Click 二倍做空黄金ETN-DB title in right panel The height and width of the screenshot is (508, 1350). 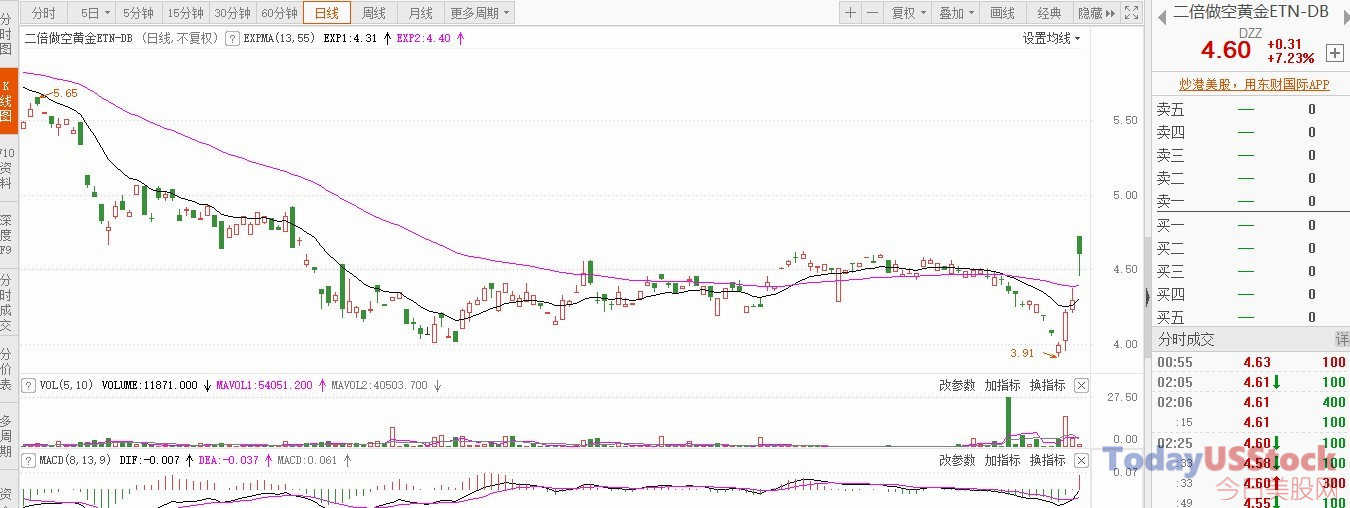tap(1251, 12)
